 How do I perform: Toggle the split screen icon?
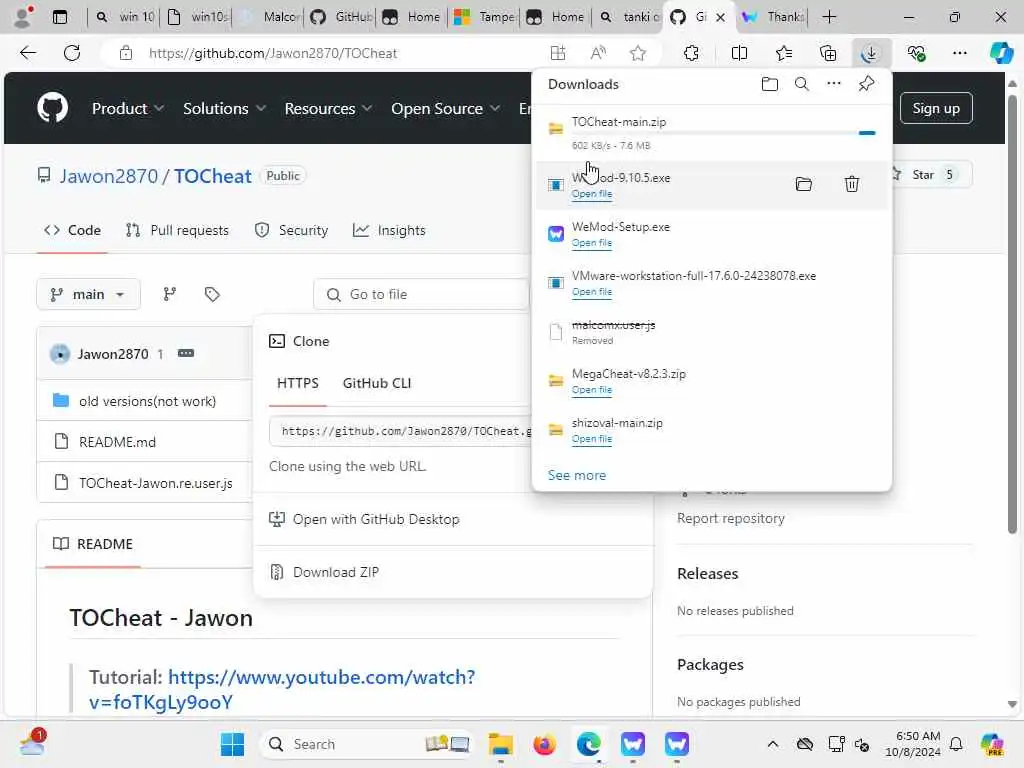(x=739, y=54)
